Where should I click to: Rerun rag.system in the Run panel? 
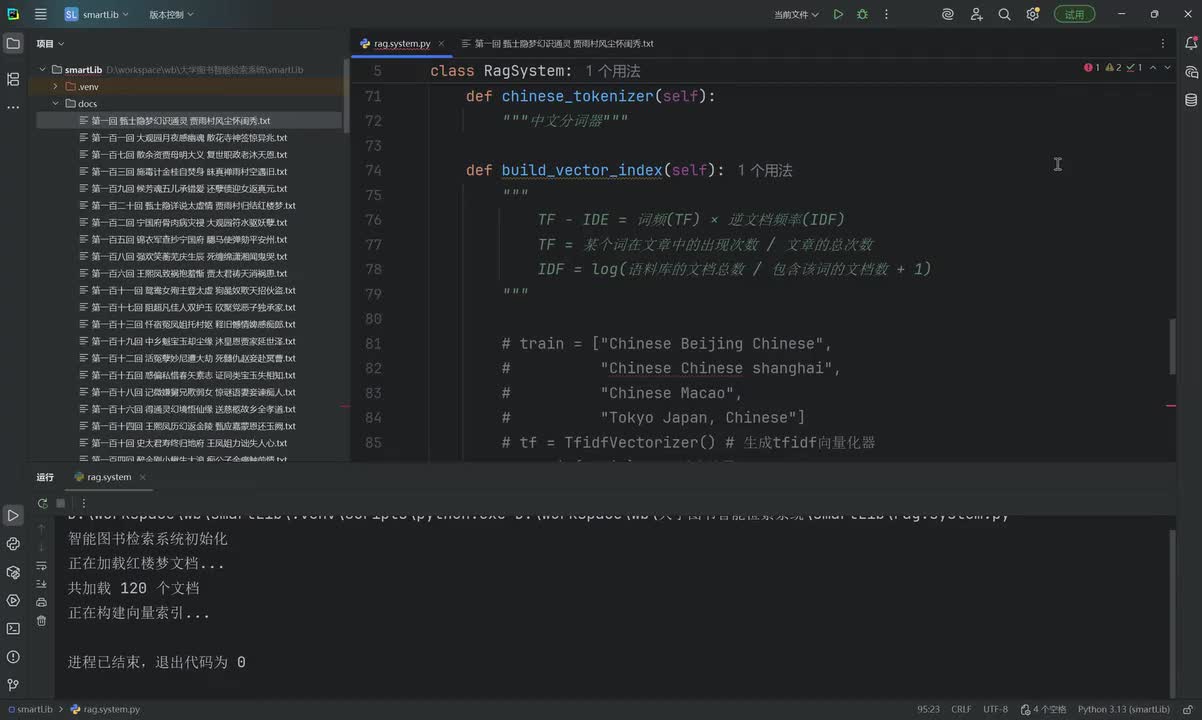42,503
